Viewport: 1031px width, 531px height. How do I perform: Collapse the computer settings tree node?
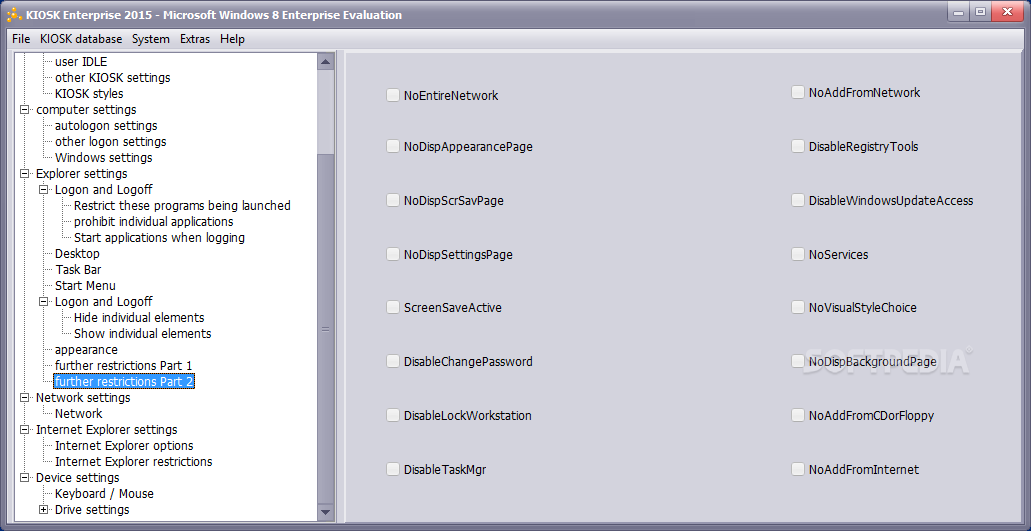[25, 110]
